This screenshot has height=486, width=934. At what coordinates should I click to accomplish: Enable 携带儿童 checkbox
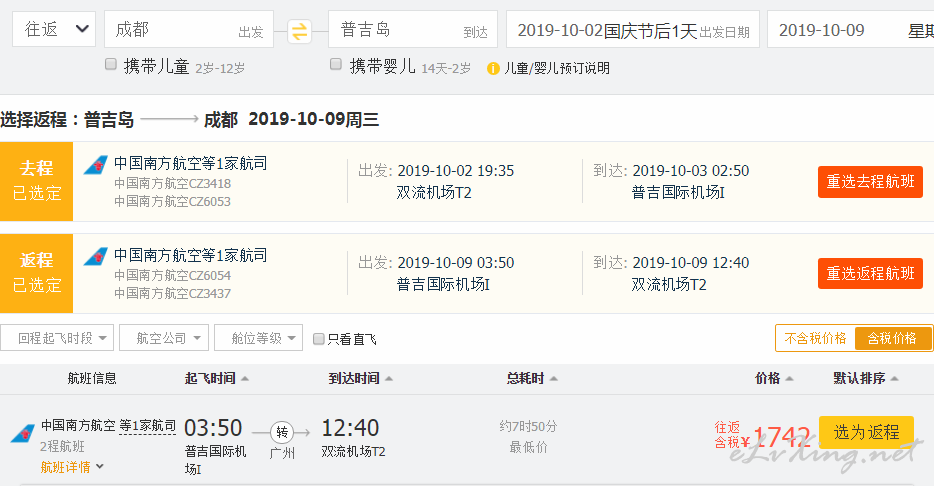click(111, 64)
